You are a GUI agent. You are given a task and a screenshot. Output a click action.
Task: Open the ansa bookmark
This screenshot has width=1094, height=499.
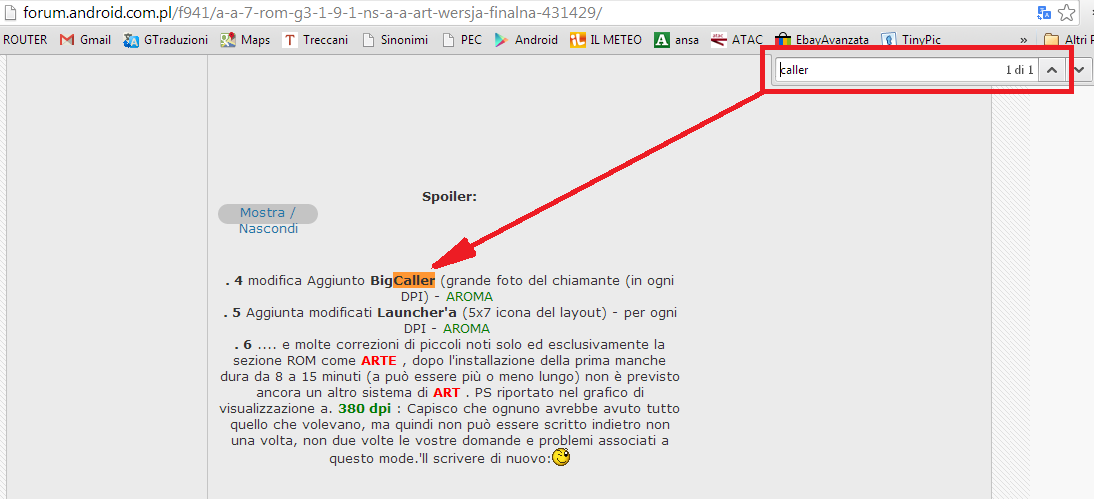pos(677,40)
